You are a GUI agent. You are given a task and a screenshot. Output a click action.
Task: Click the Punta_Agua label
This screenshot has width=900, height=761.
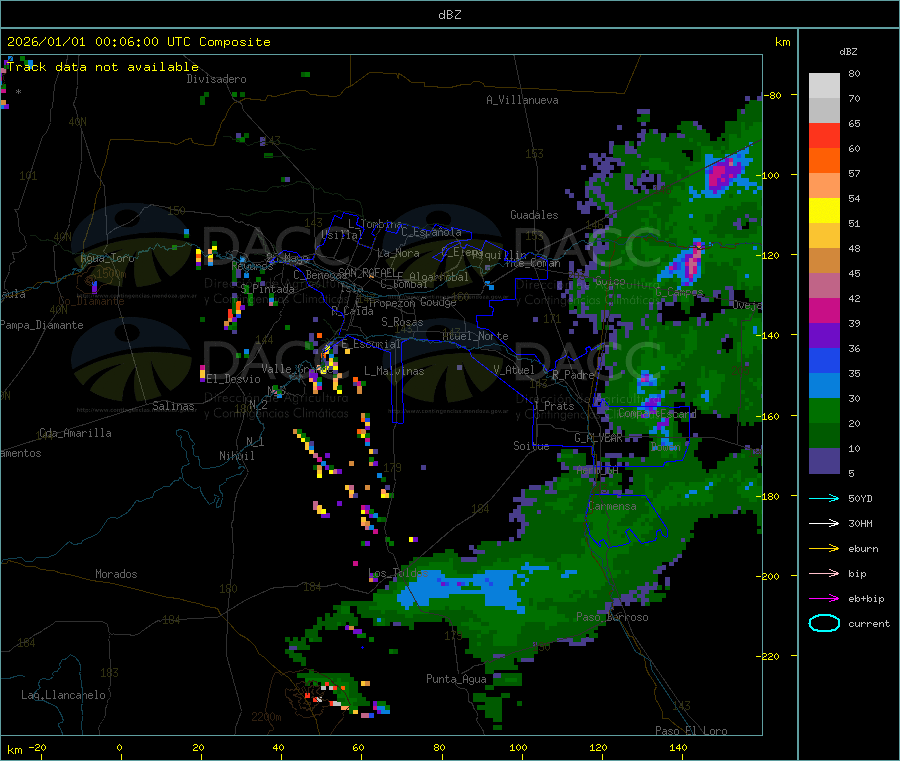click(x=456, y=679)
